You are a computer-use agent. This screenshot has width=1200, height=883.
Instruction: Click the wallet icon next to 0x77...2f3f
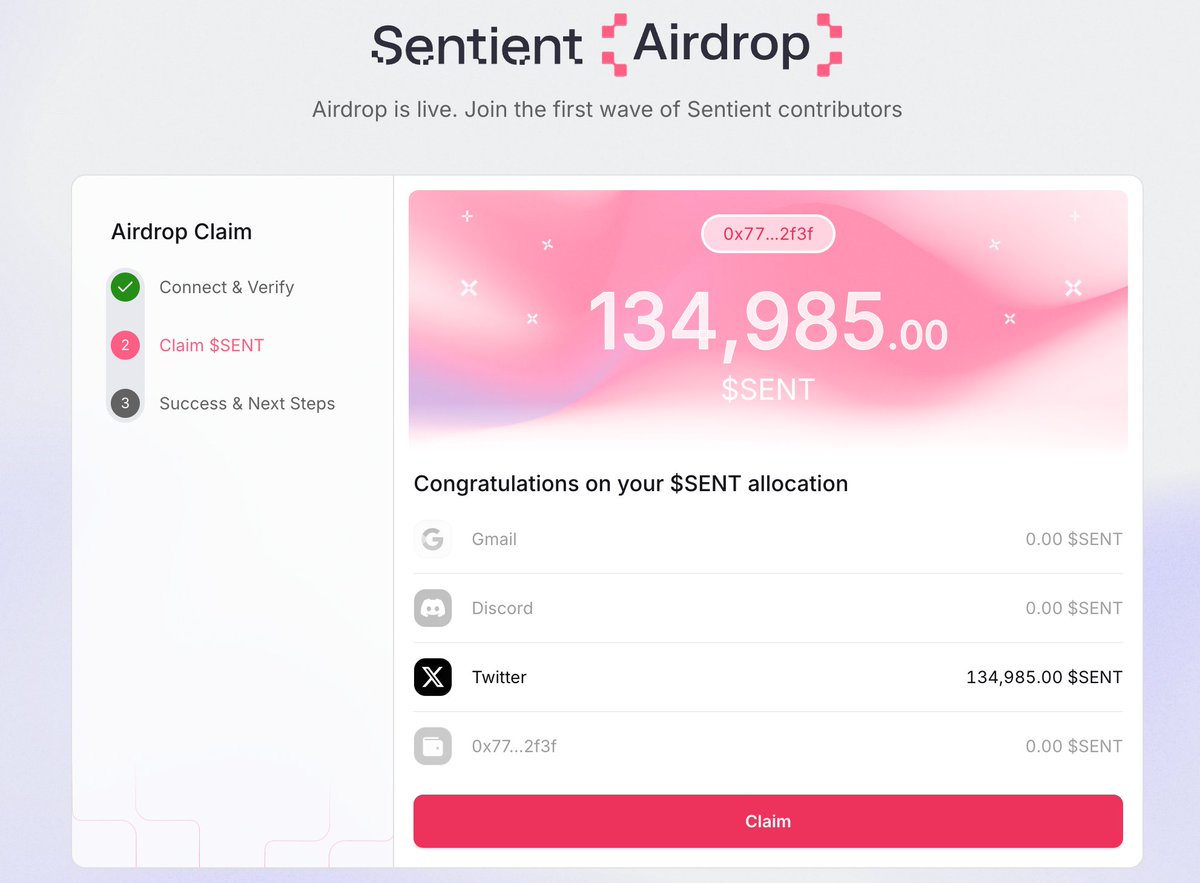pyautogui.click(x=432, y=746)
